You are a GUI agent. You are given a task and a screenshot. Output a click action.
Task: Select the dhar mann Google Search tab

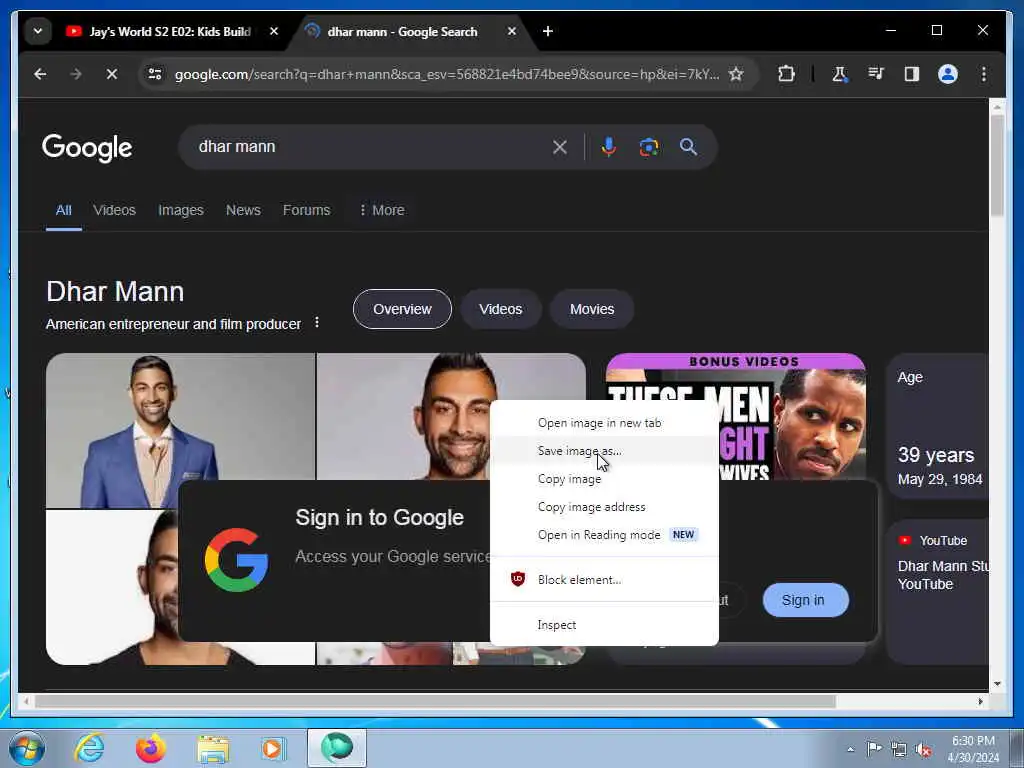402,31
